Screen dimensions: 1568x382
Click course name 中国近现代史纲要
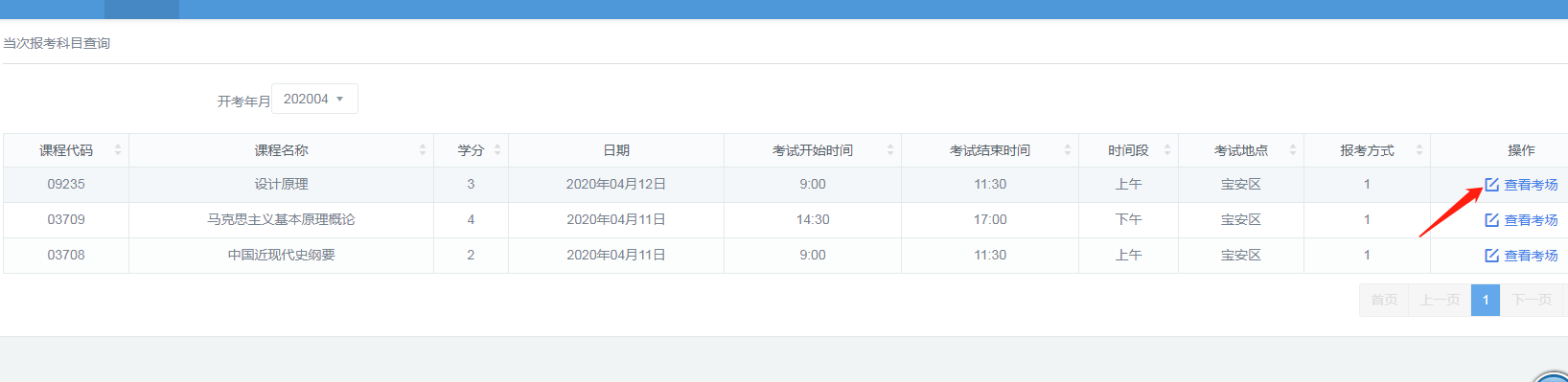click(x=281, y=255)
